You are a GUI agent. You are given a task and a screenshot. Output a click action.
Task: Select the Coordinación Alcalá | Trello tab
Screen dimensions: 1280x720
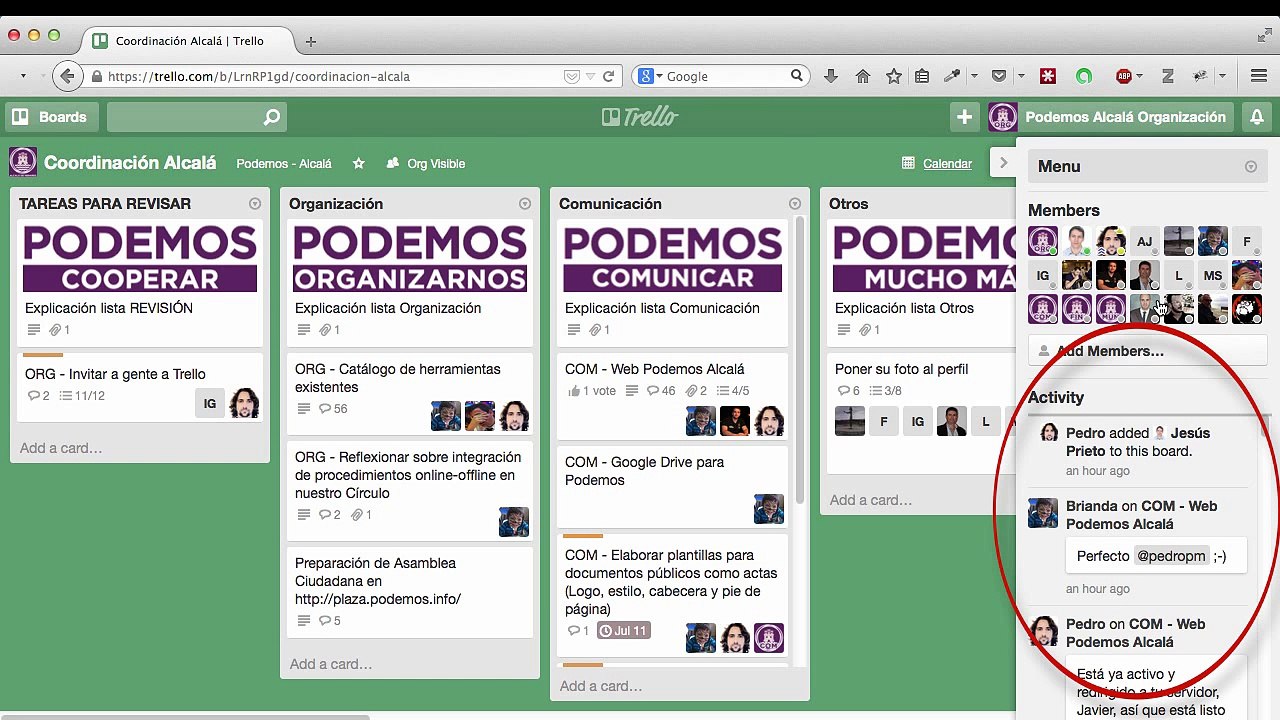click(189, 41)
